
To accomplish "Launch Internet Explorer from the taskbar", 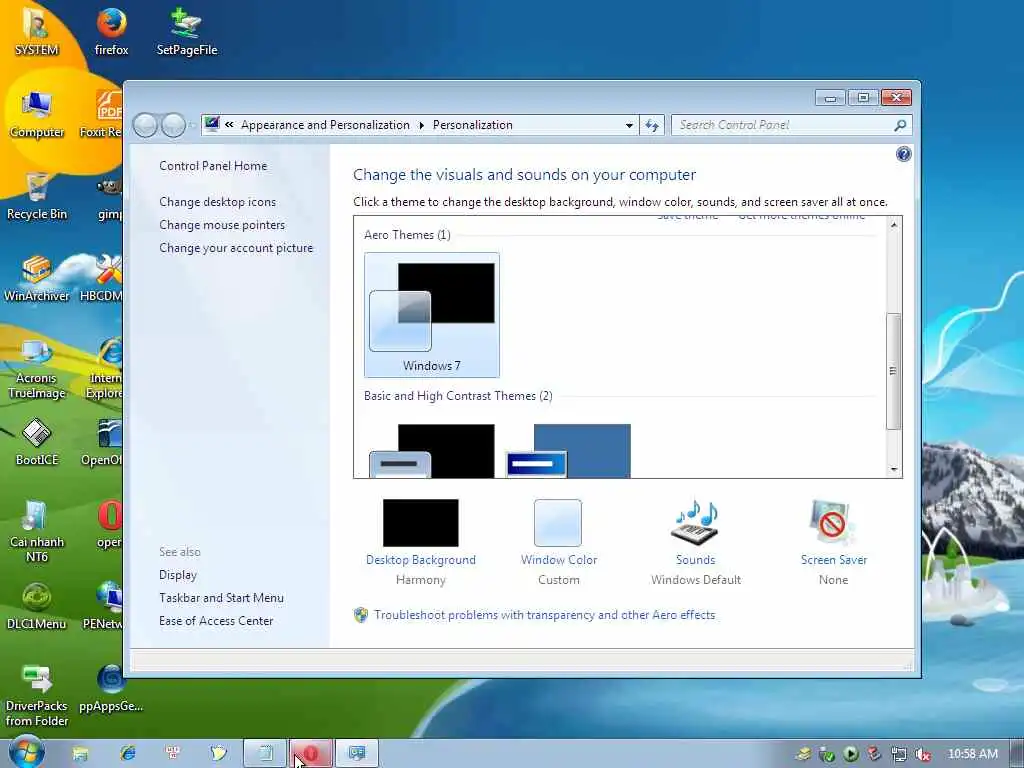I will [x=127, y=754].
